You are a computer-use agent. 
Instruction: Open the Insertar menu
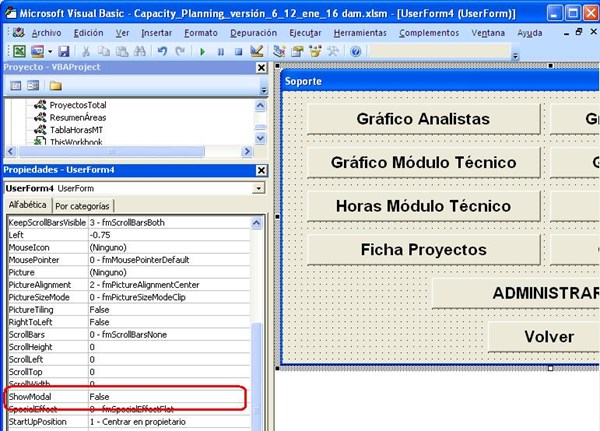pos(157,33)
